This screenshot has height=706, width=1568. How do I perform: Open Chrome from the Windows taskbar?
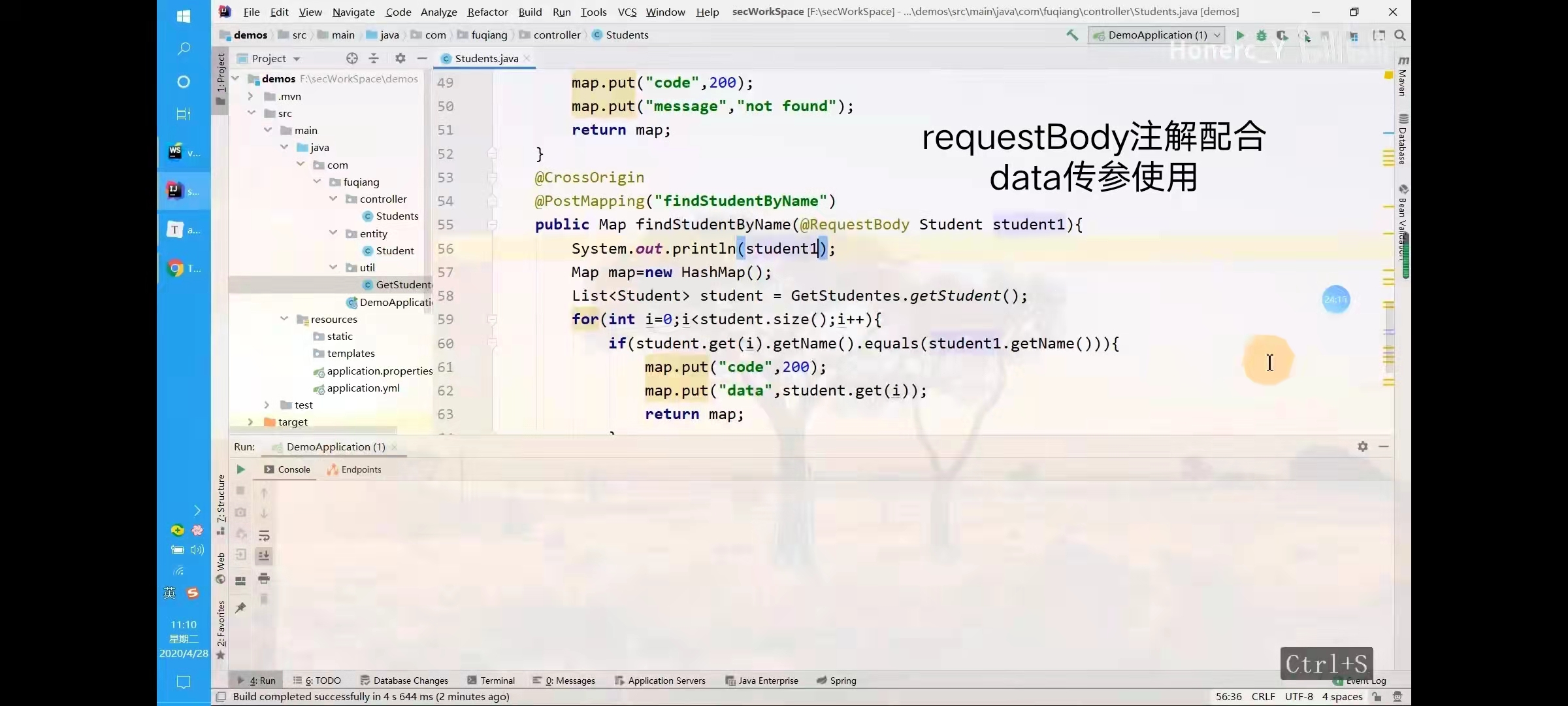tap(175, 268)
